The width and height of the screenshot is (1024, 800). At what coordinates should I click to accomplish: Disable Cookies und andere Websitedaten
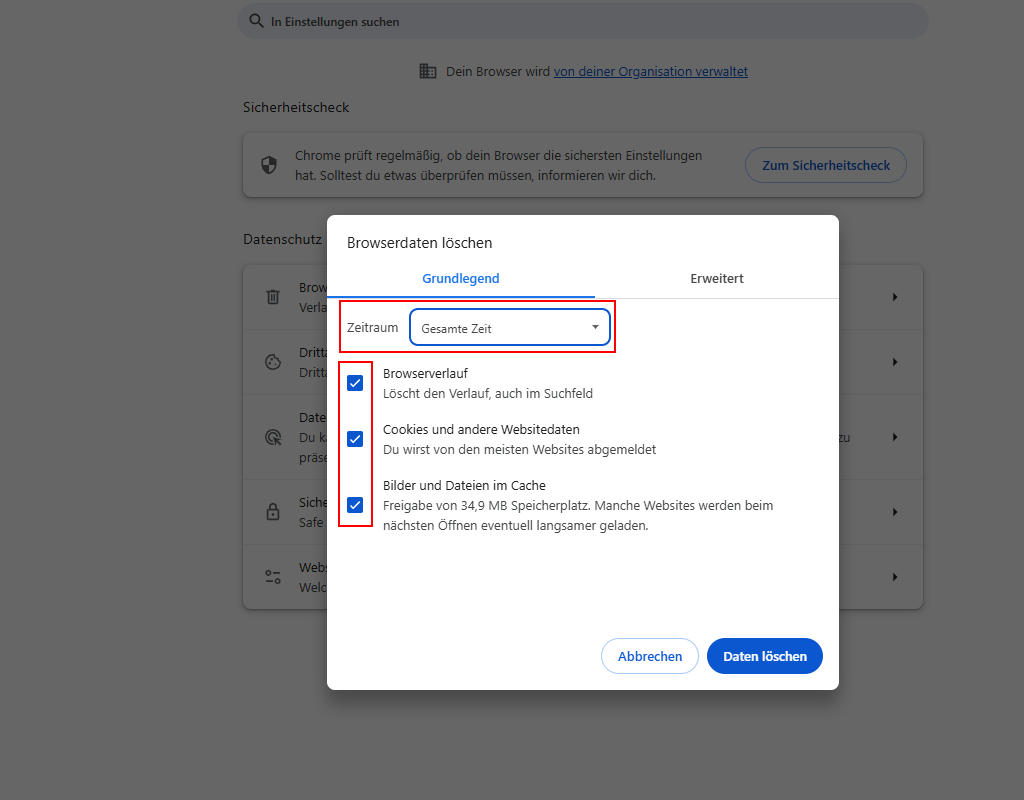pyautogui.click(x=355, y=438)
